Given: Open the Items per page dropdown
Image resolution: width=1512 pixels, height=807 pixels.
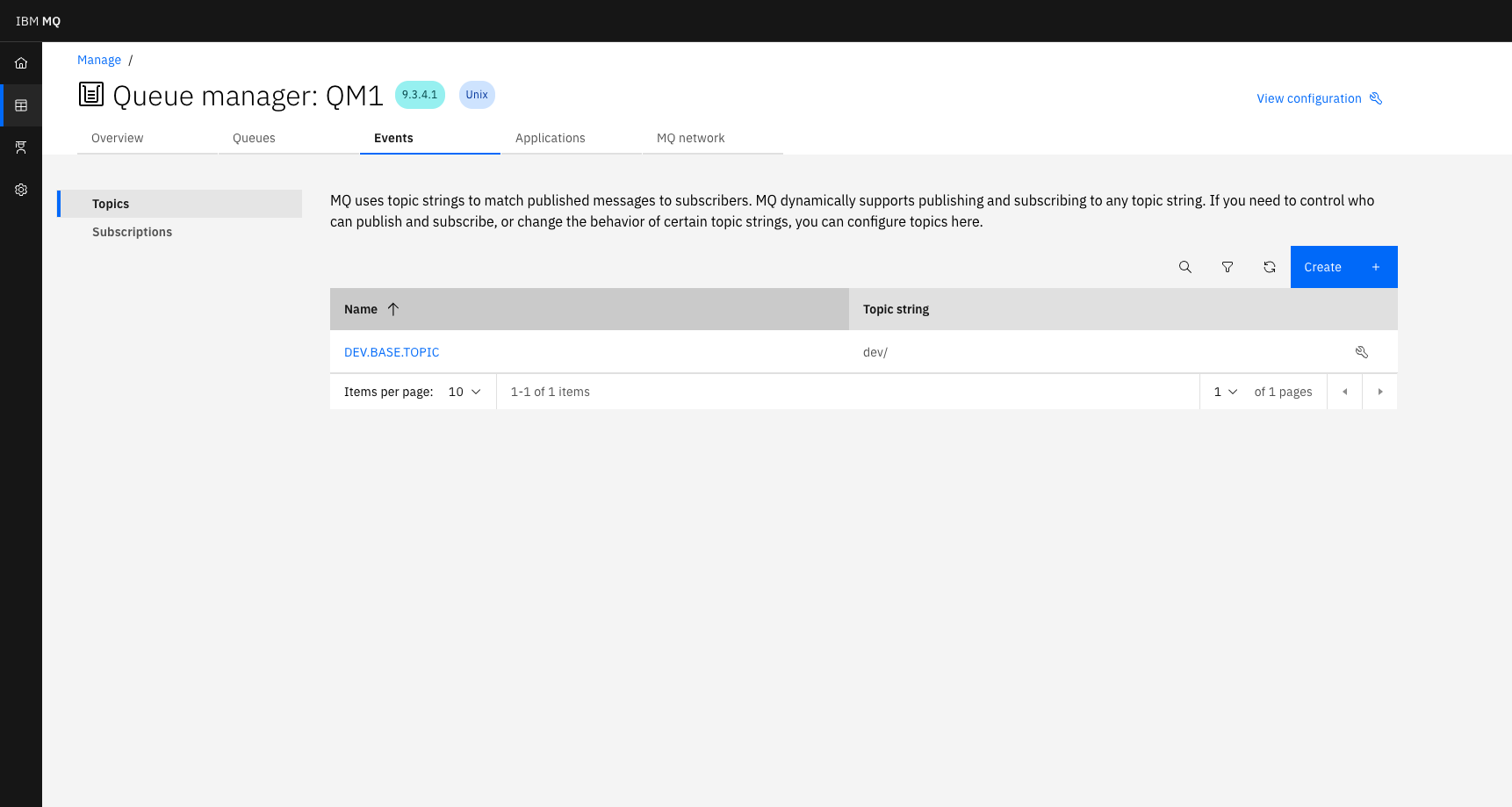Looking at the screenshot, I should tap(463, 392).
